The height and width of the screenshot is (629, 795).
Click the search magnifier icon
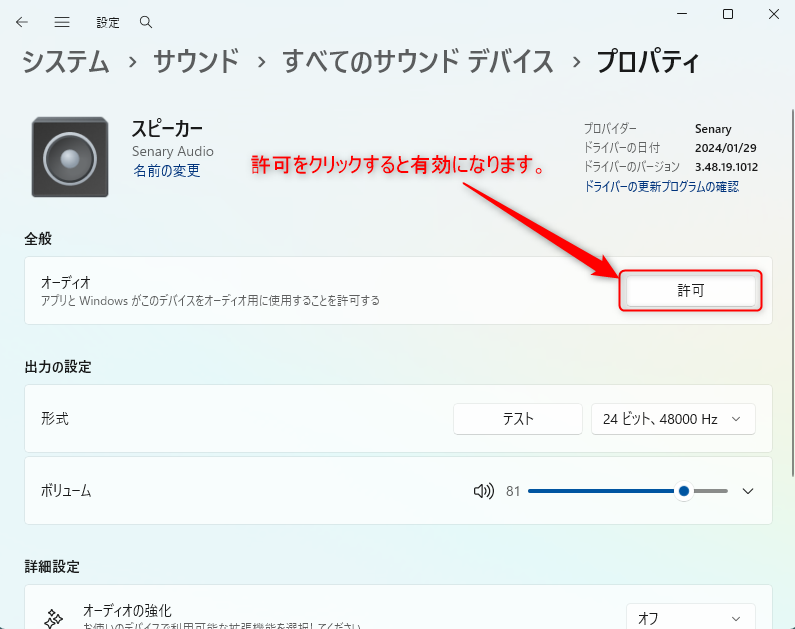[x=146, y=21]
